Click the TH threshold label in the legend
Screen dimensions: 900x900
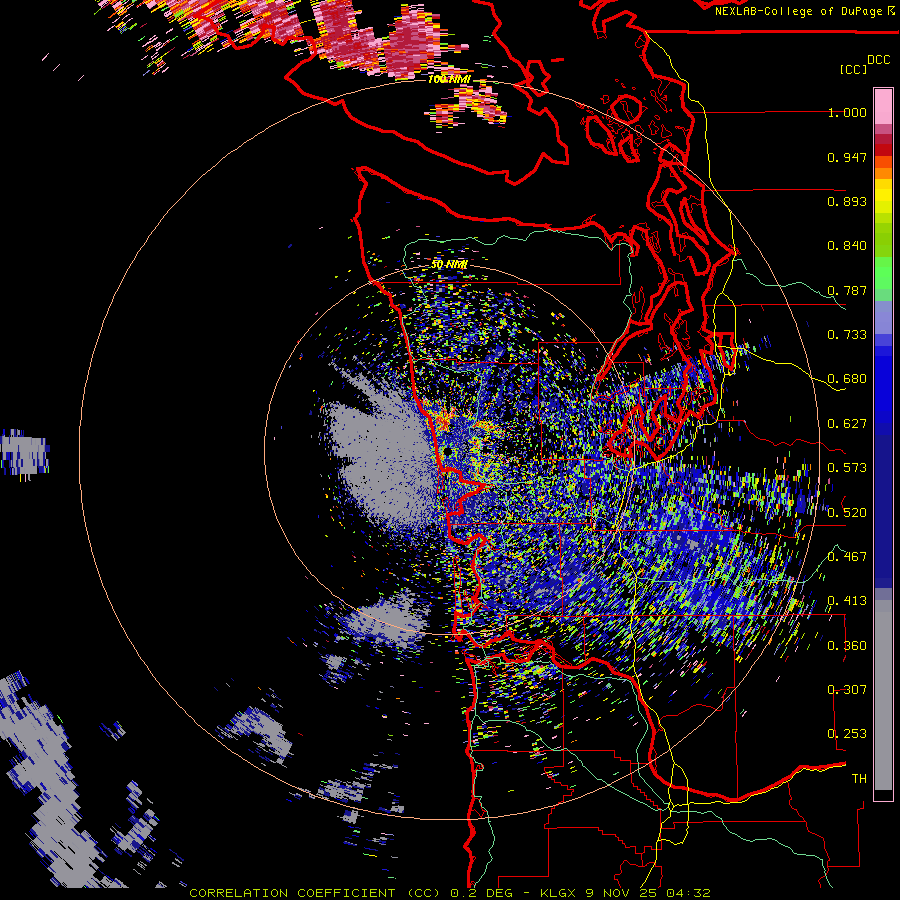[859, 779]
